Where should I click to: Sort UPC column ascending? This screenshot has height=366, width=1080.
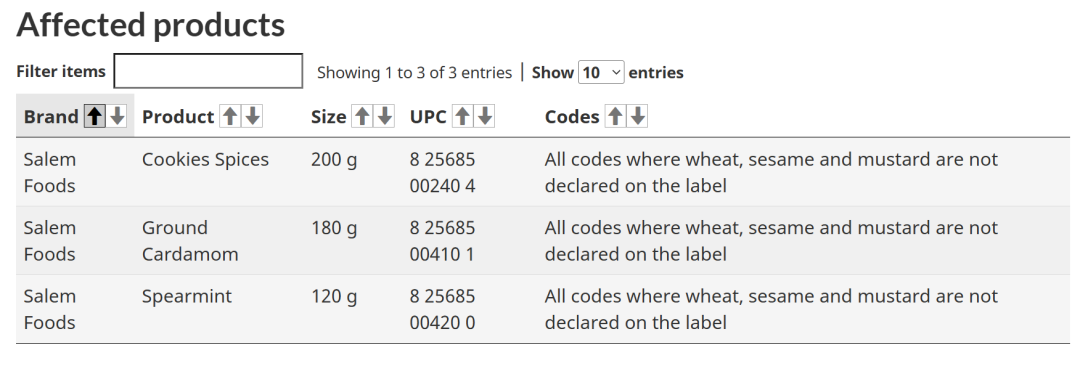click(463, 116)
